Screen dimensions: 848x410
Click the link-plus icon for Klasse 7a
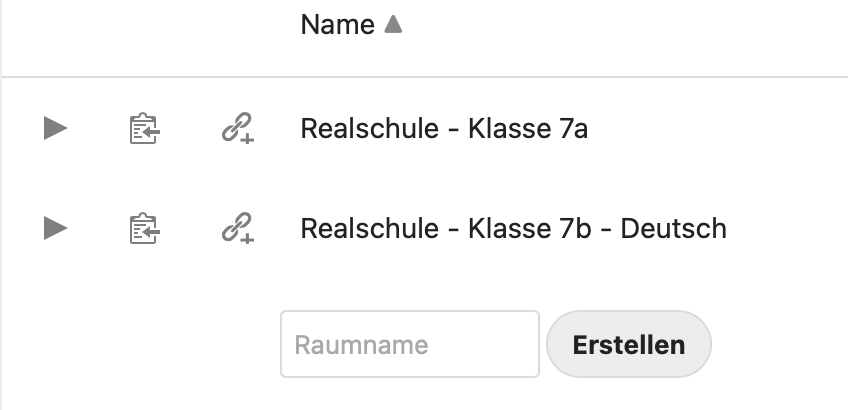[x=237, y=129]
